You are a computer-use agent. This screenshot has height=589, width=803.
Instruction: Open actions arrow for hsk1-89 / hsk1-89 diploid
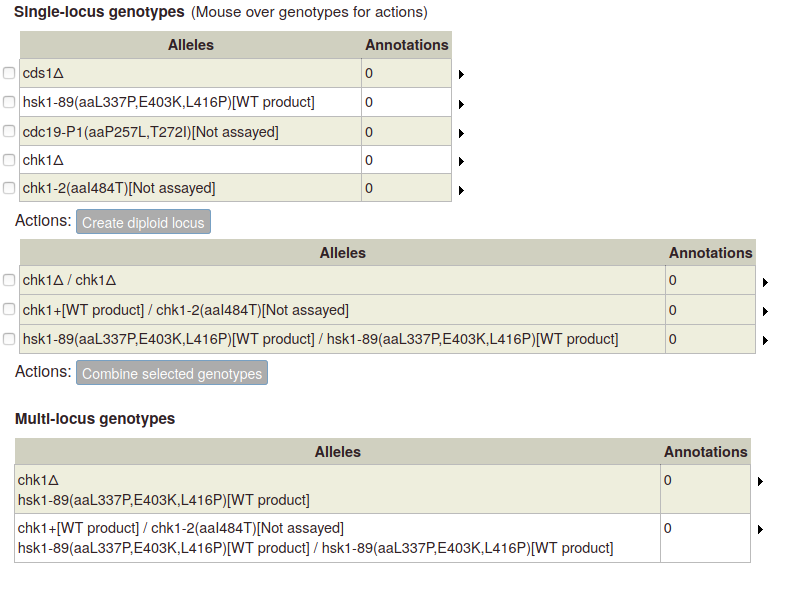[765, 340]
